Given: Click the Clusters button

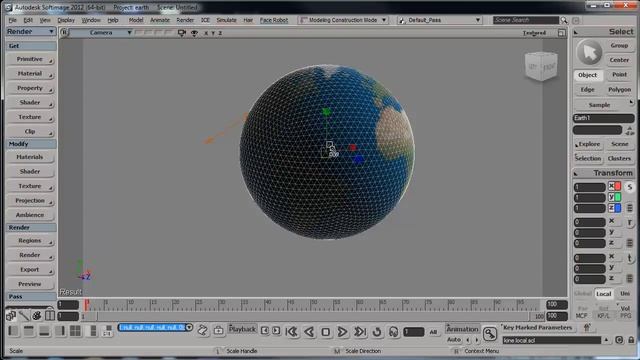Looking at the screenshot, I should coord(620,159).
